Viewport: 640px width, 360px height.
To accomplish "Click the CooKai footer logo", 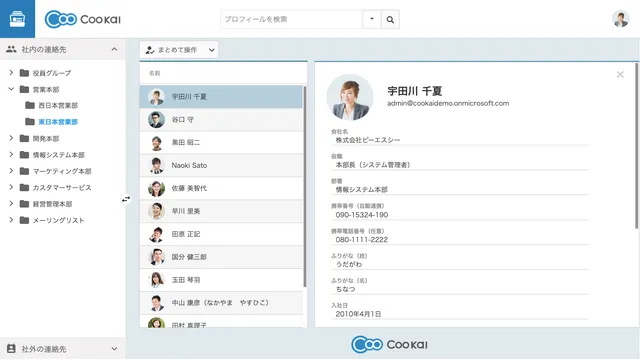I will coord(389,344).
